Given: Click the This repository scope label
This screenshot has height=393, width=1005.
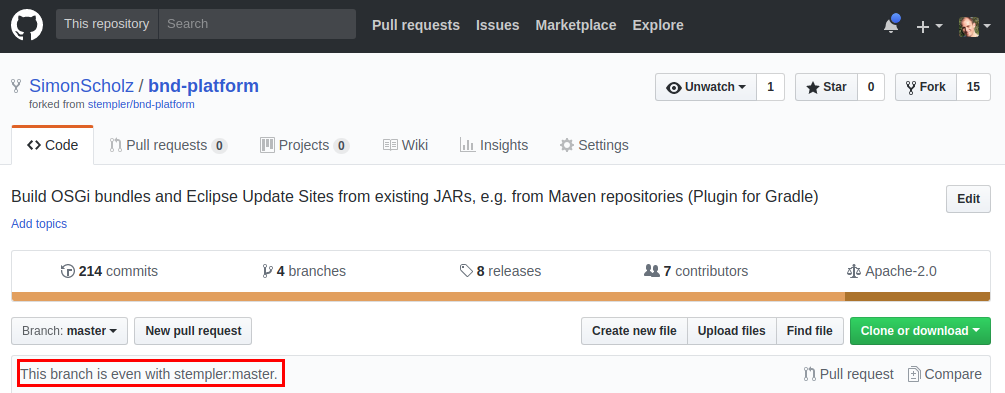Looking at the screenshot, I should point(106,24).
